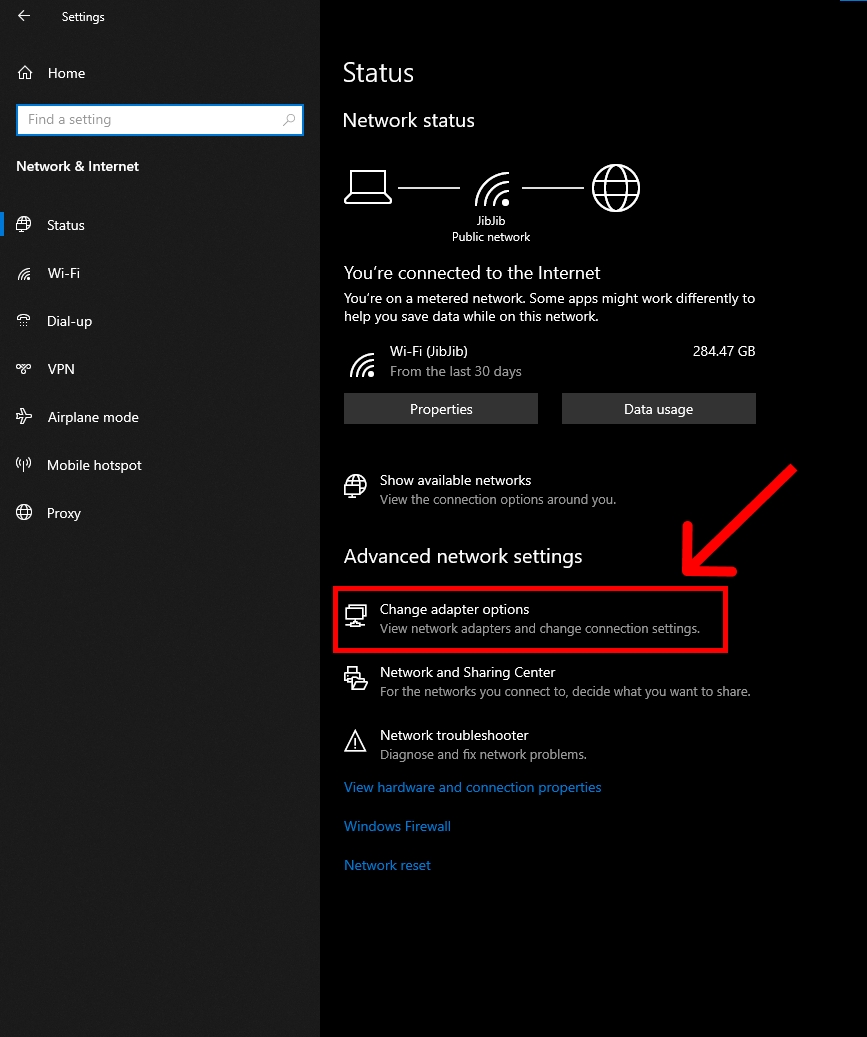Image resolution: width=867 pixels, height=1037 pixels.
Task: Click the "Public network" label
Action: pos(491,237)
